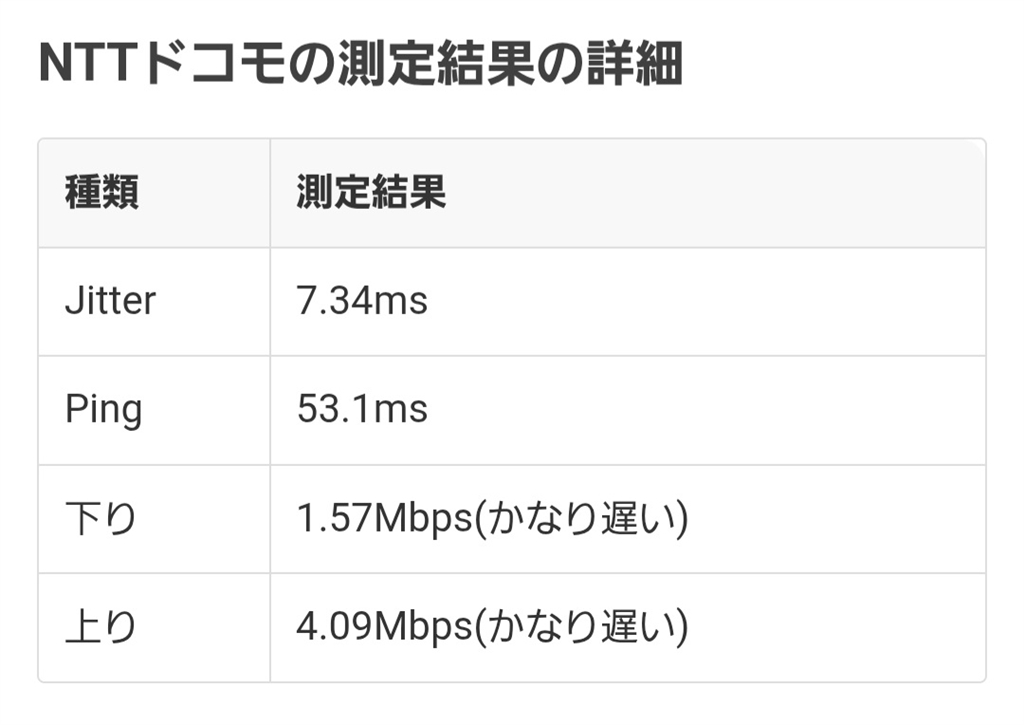The width and height of the screenshot is (1024, 725).
Task: Click the 下り row label
Action: [x=100, y=519]
